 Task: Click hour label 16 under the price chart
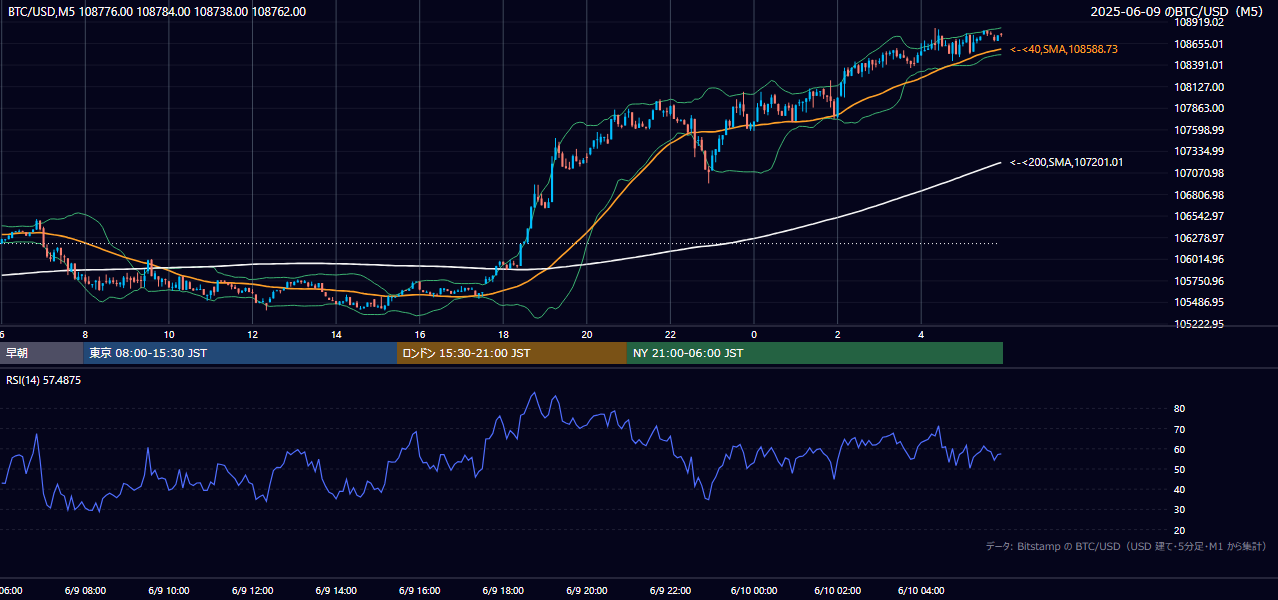point(419,334)
